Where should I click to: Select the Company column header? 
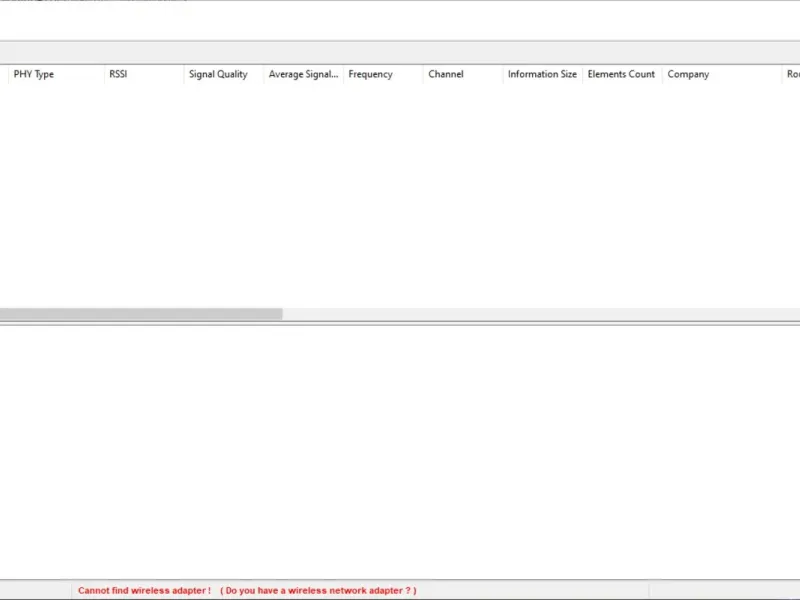tap(721, 74)
